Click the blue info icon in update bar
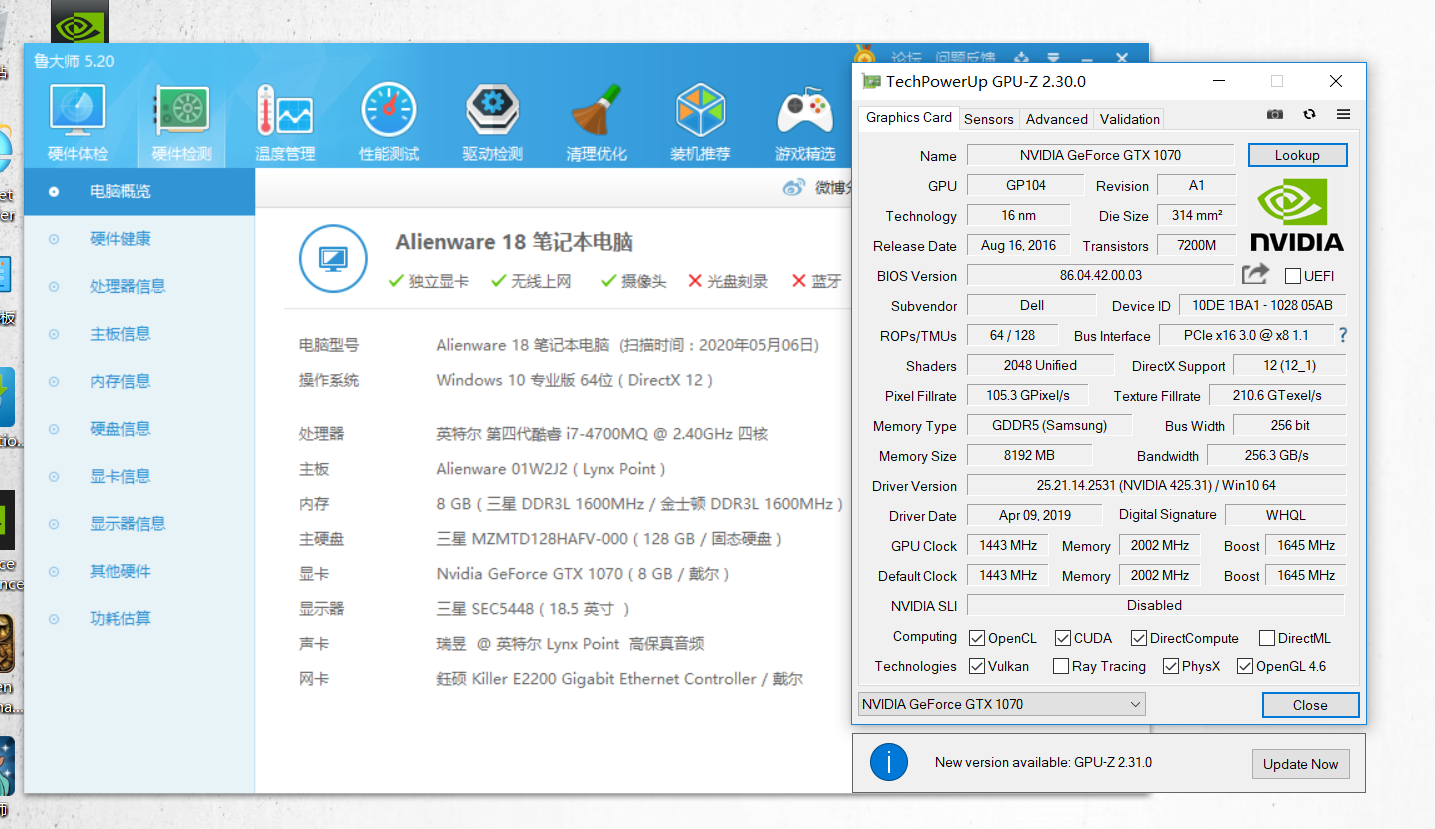 888,762
